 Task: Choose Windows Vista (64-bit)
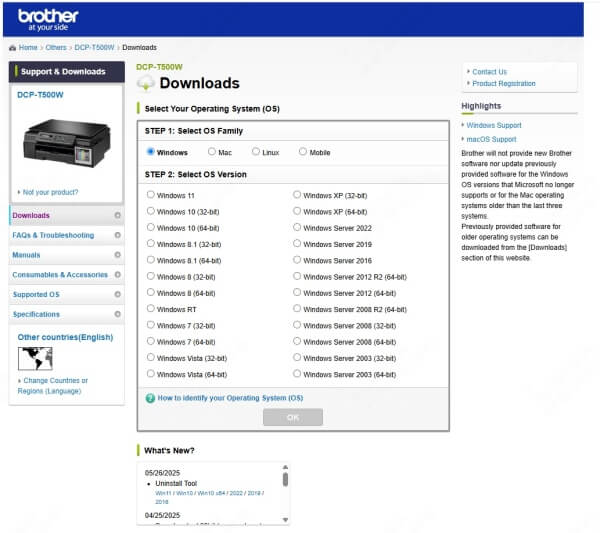(x=151, y=373)
